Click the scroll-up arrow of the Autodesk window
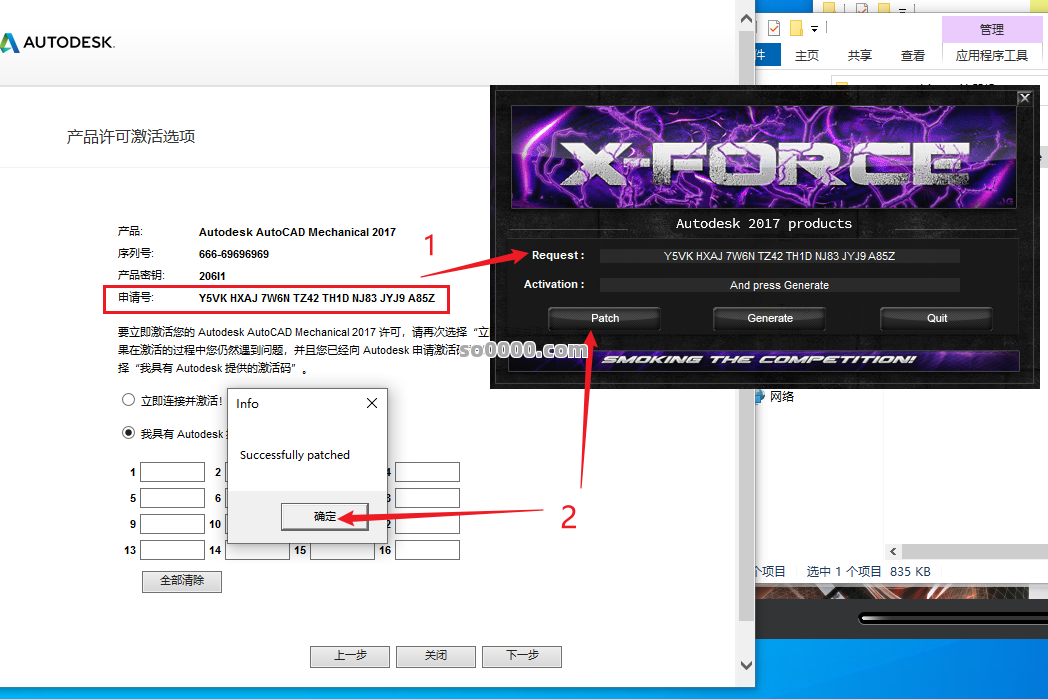This screenshot has width=1048, height=699. click(x=747, y=19)
